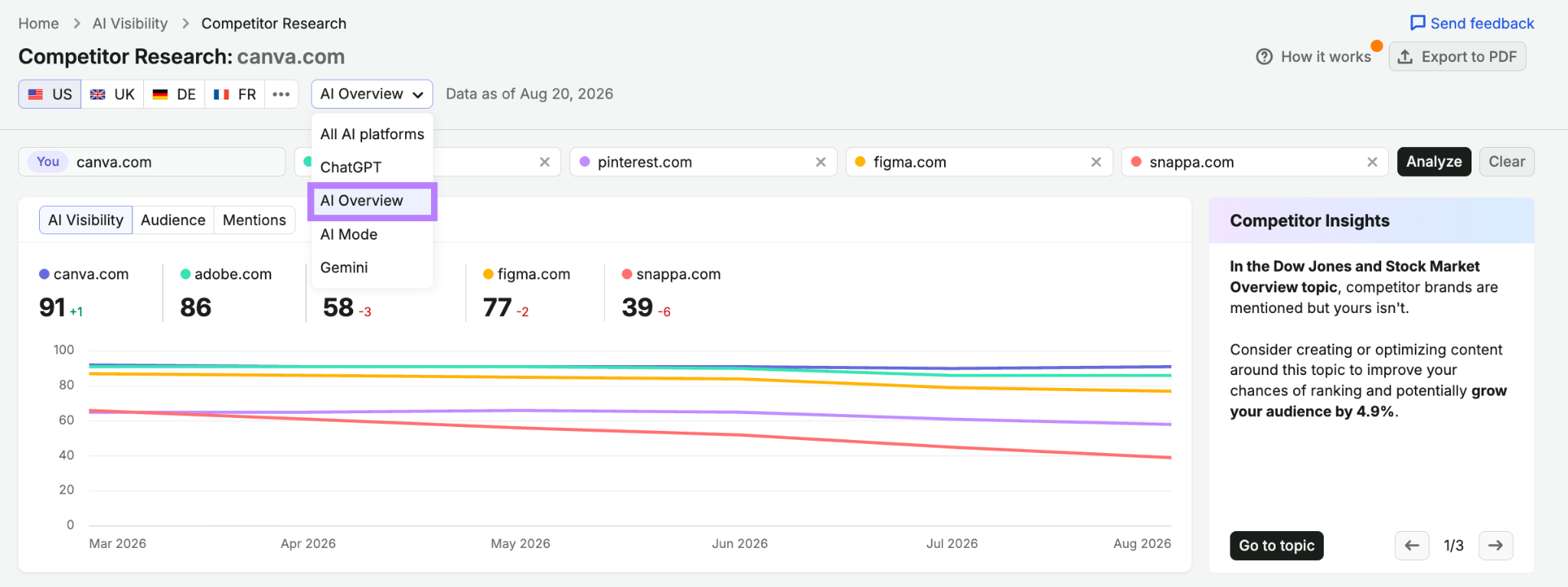Click the adobe.com green legend dot
The image size is (1568, 587).
click(x=185, y=274)
